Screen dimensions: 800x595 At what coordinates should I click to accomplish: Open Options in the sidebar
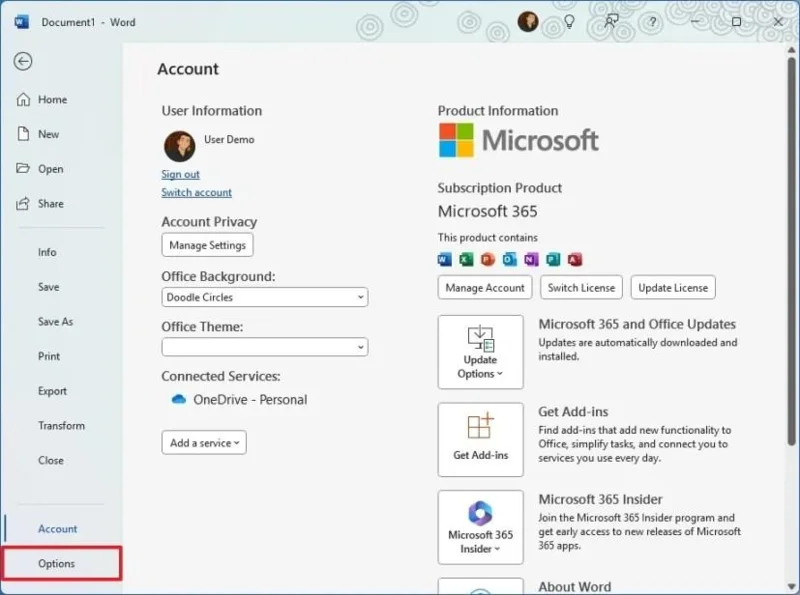click(x=62, y=563)
